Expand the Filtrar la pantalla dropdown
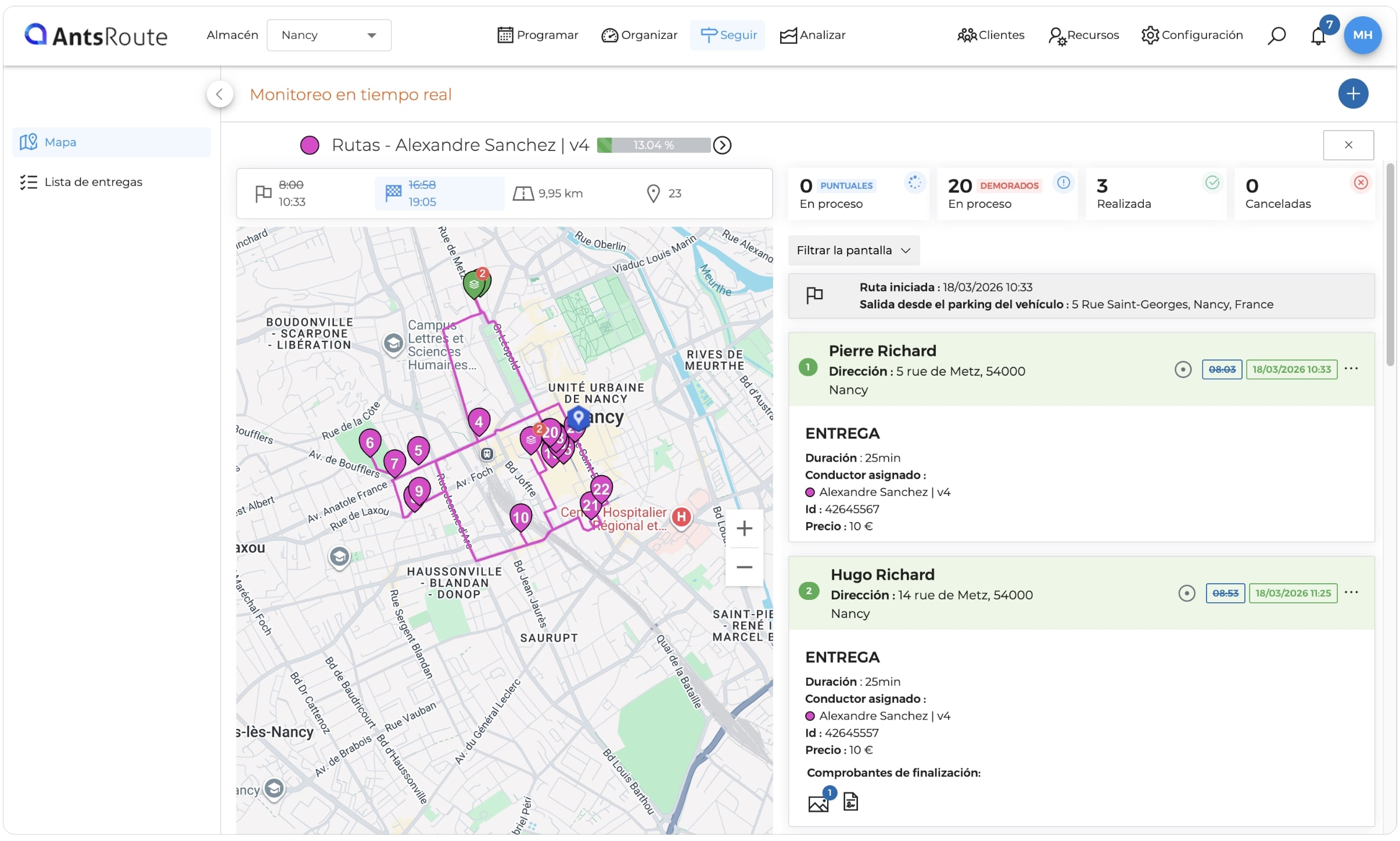The height and width of the screenshot is (841, 1400). [x=853, y=250]
